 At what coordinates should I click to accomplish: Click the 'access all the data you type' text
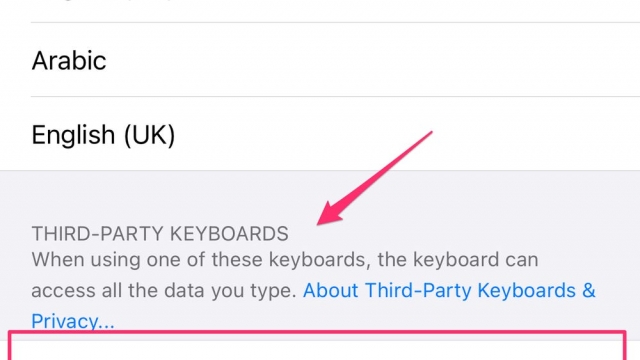(x=163, y=291)
